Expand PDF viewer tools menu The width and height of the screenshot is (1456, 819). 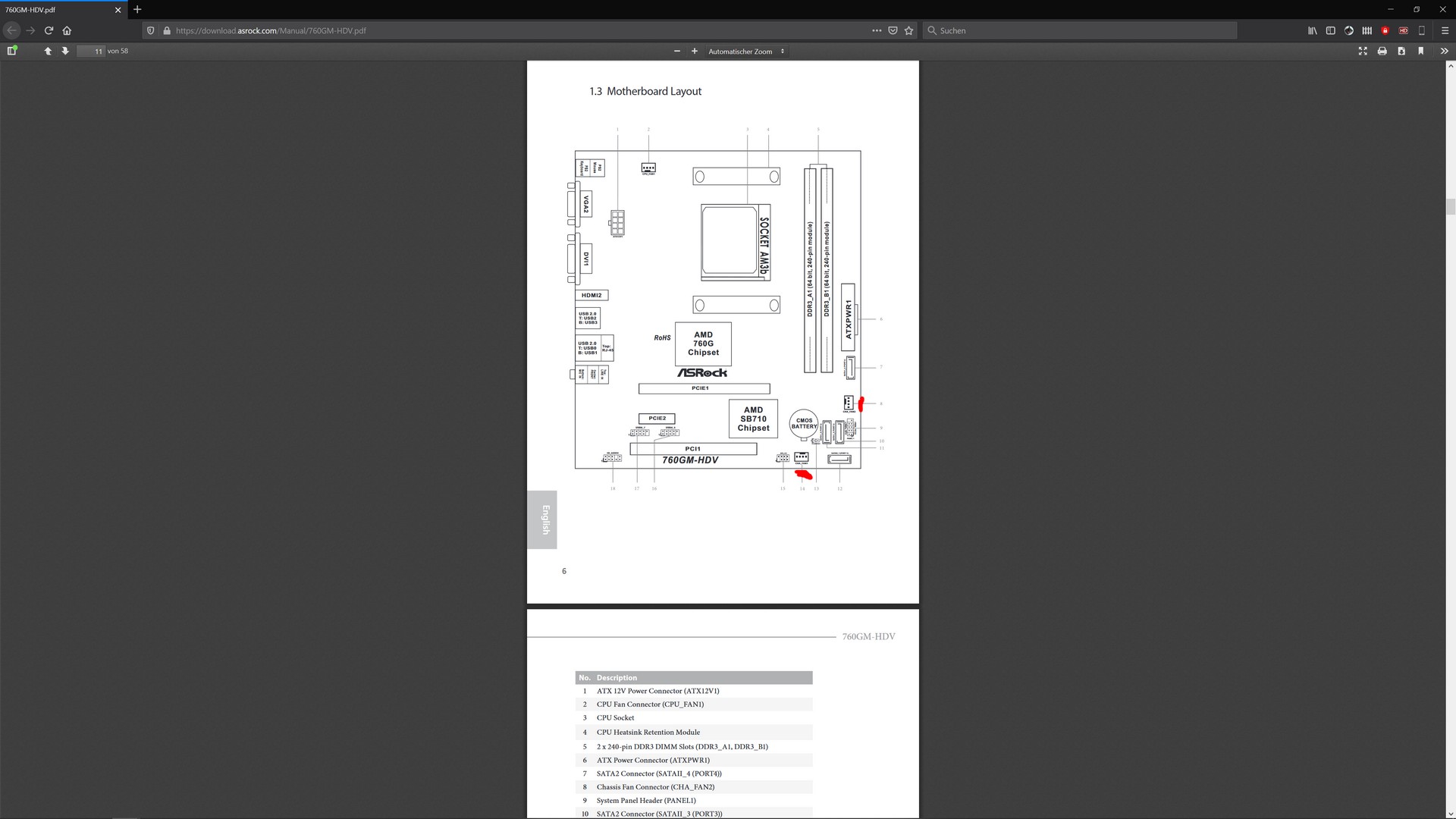pyautogui.click(x=1444, y=51)
